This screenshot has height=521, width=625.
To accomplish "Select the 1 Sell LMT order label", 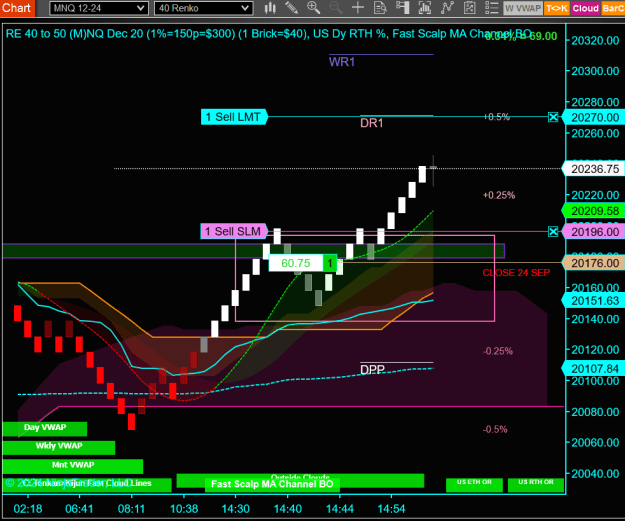I will pos(234,117).
